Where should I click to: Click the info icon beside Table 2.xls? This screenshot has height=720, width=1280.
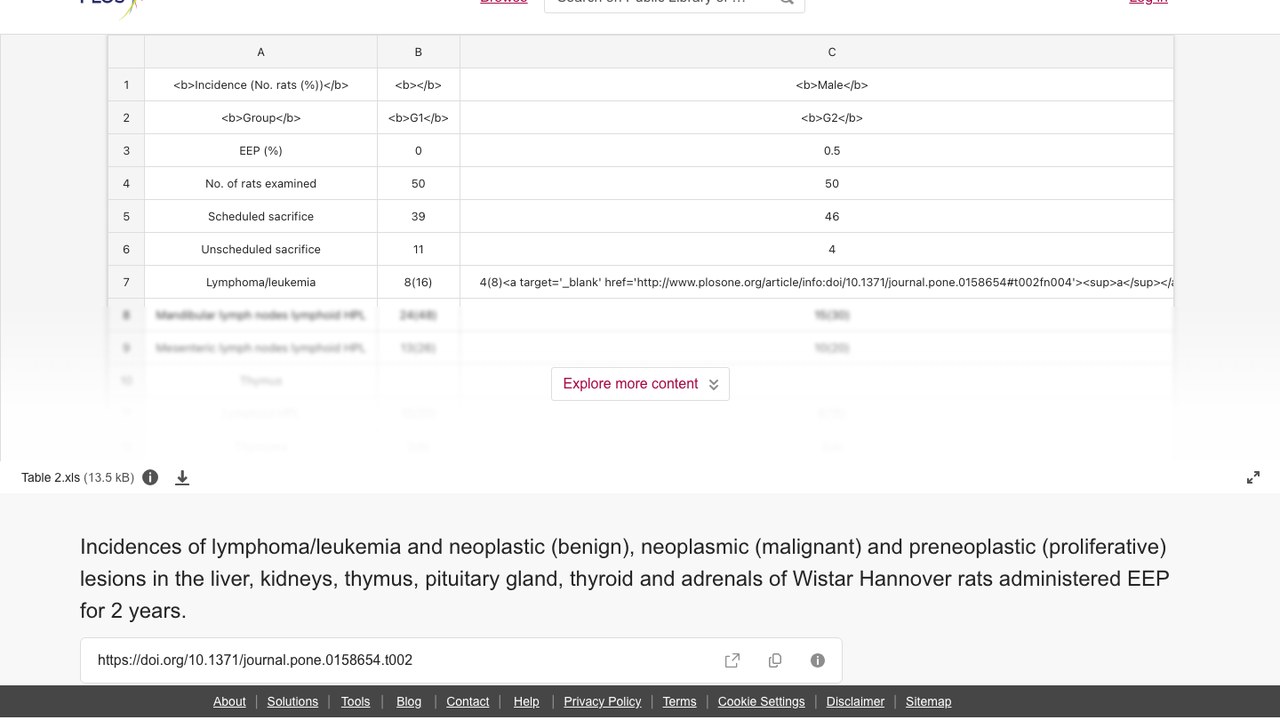150,477
